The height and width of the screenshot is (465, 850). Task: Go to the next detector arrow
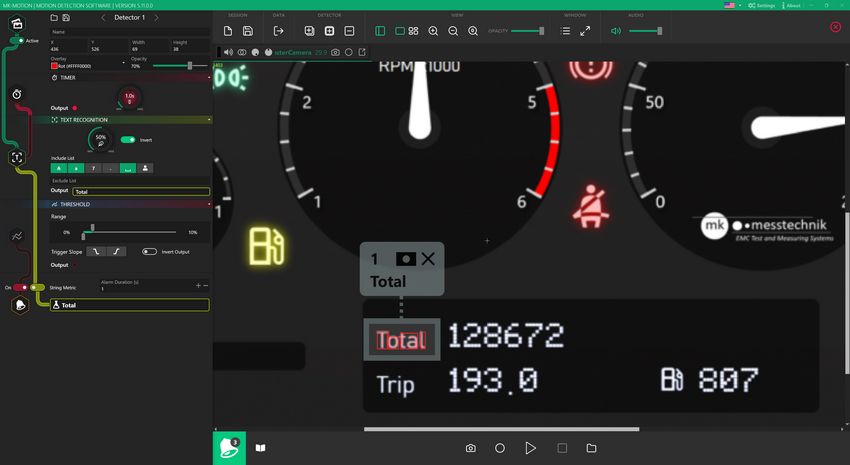pos(156,18)
